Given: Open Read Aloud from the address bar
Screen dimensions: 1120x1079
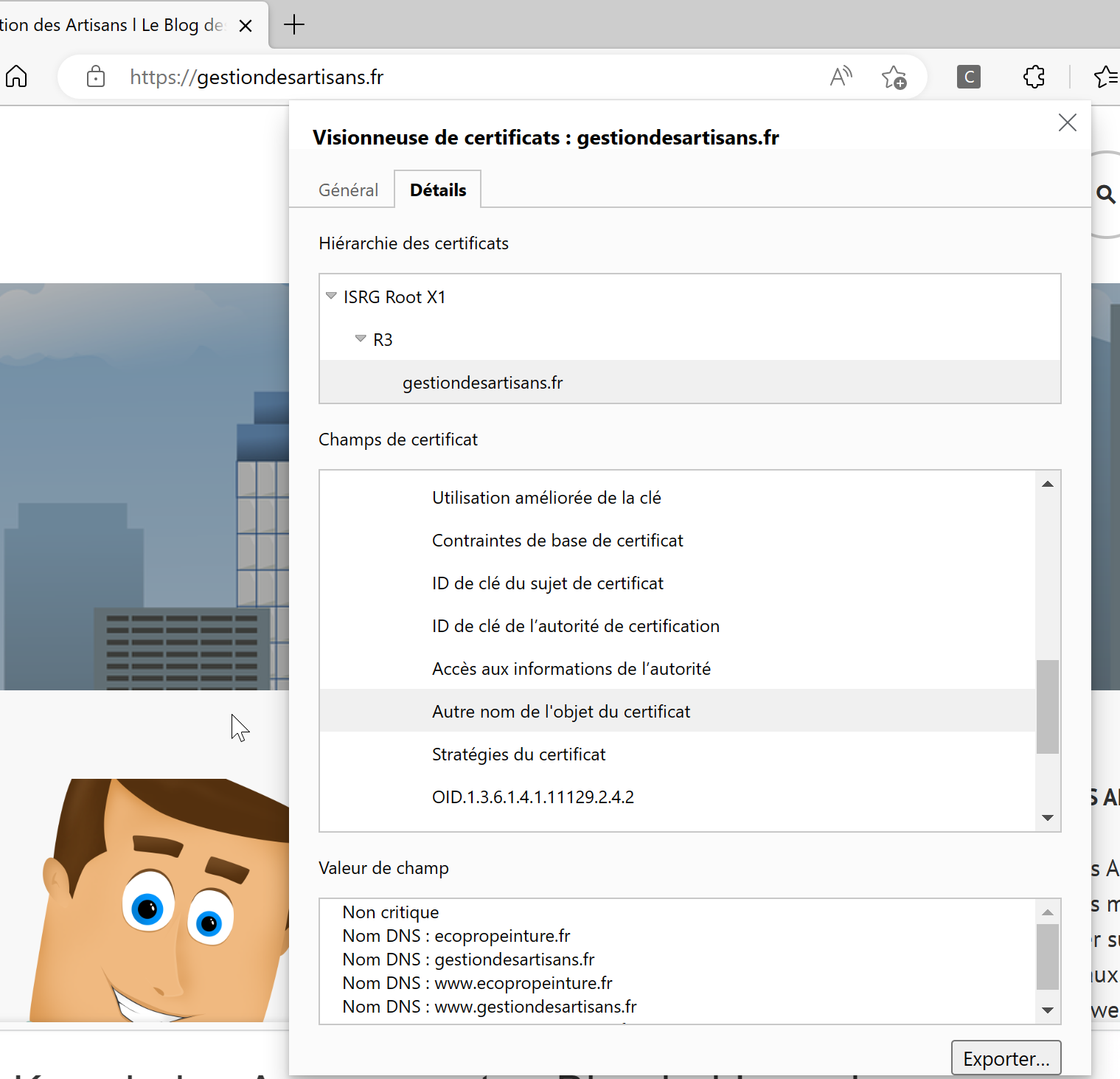Looking at the screenshot, I should [841, 77].
